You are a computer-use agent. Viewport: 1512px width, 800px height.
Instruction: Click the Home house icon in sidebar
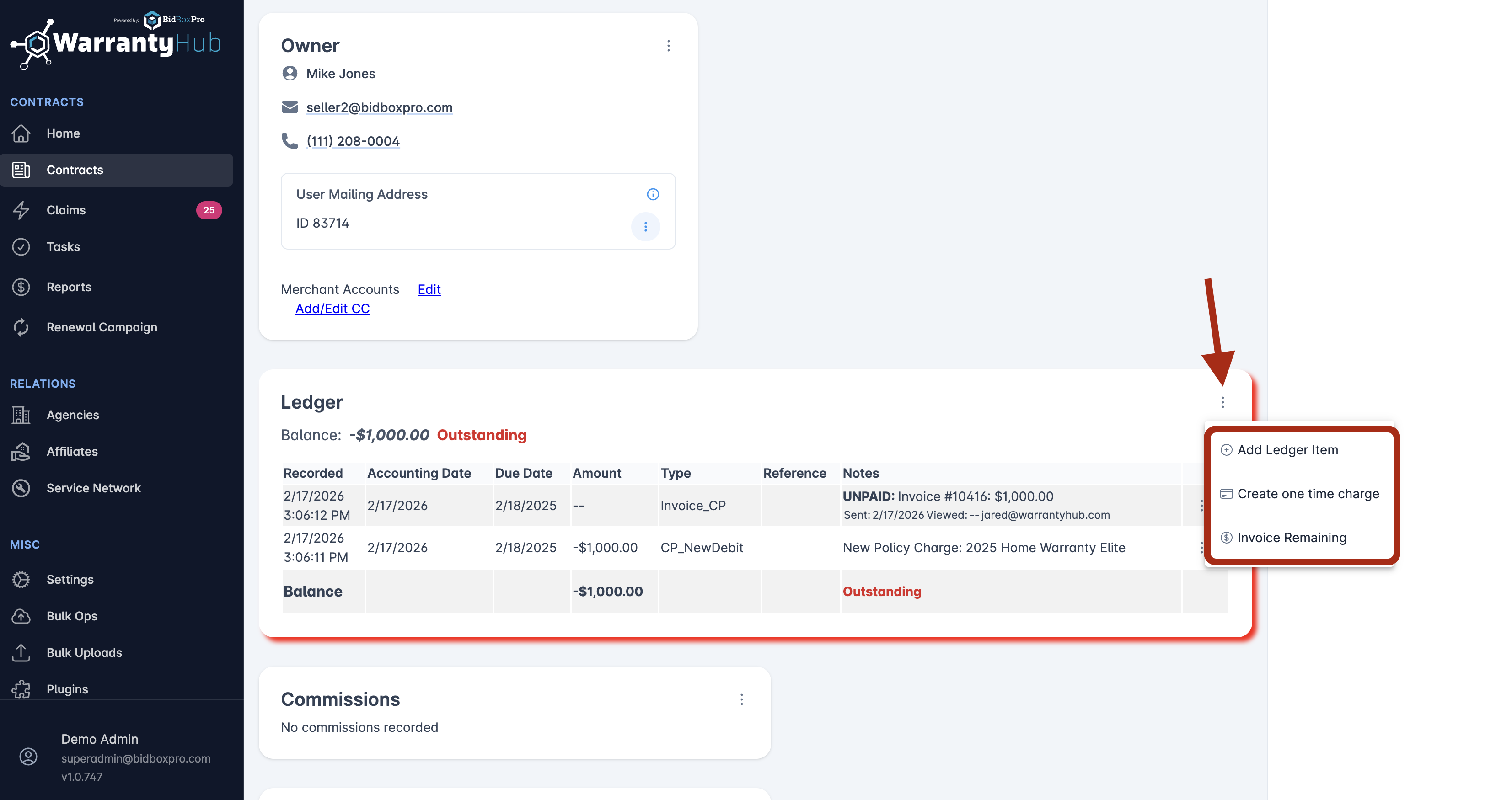point(21,133)
